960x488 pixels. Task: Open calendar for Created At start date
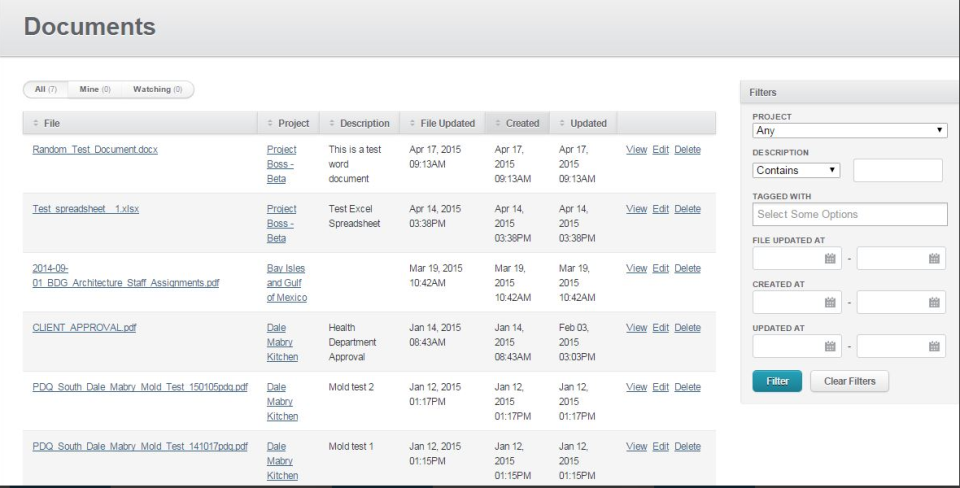[x=830, y=302]
